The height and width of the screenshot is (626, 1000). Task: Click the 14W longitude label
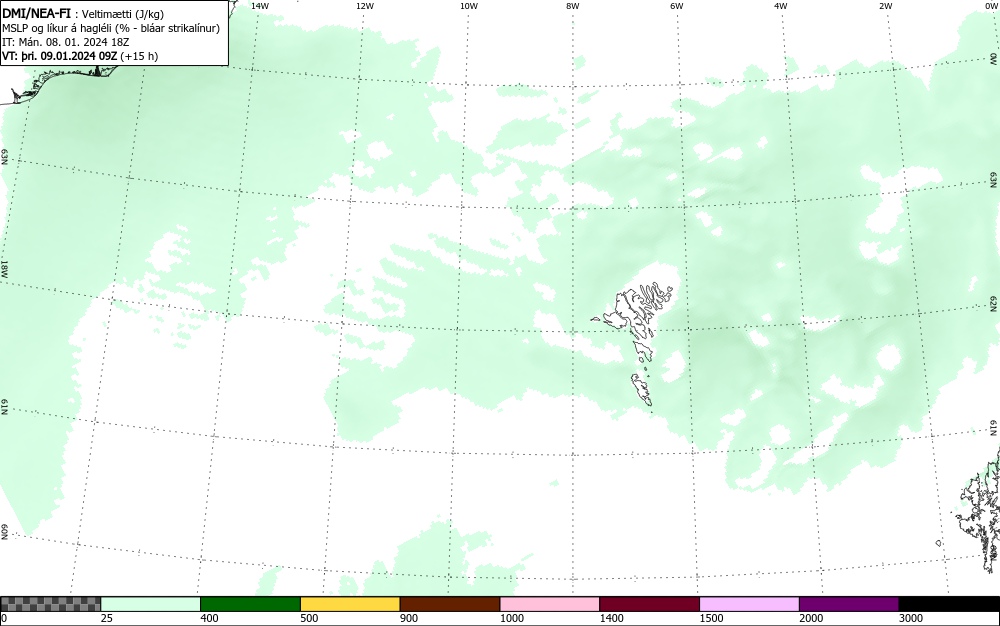[260, 6]
